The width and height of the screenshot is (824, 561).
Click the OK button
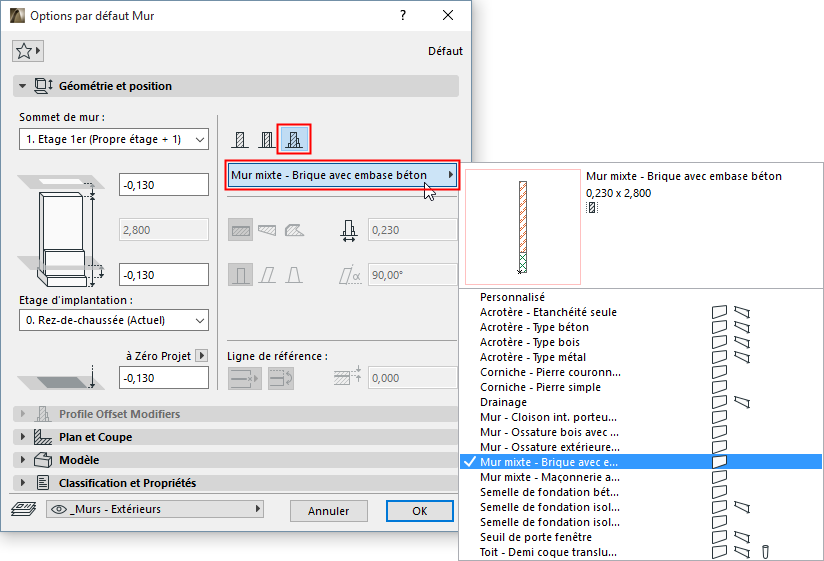point(419,511)
